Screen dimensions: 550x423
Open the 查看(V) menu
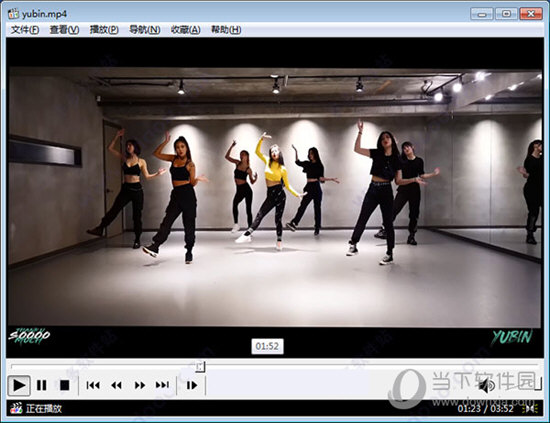(64, 30)
